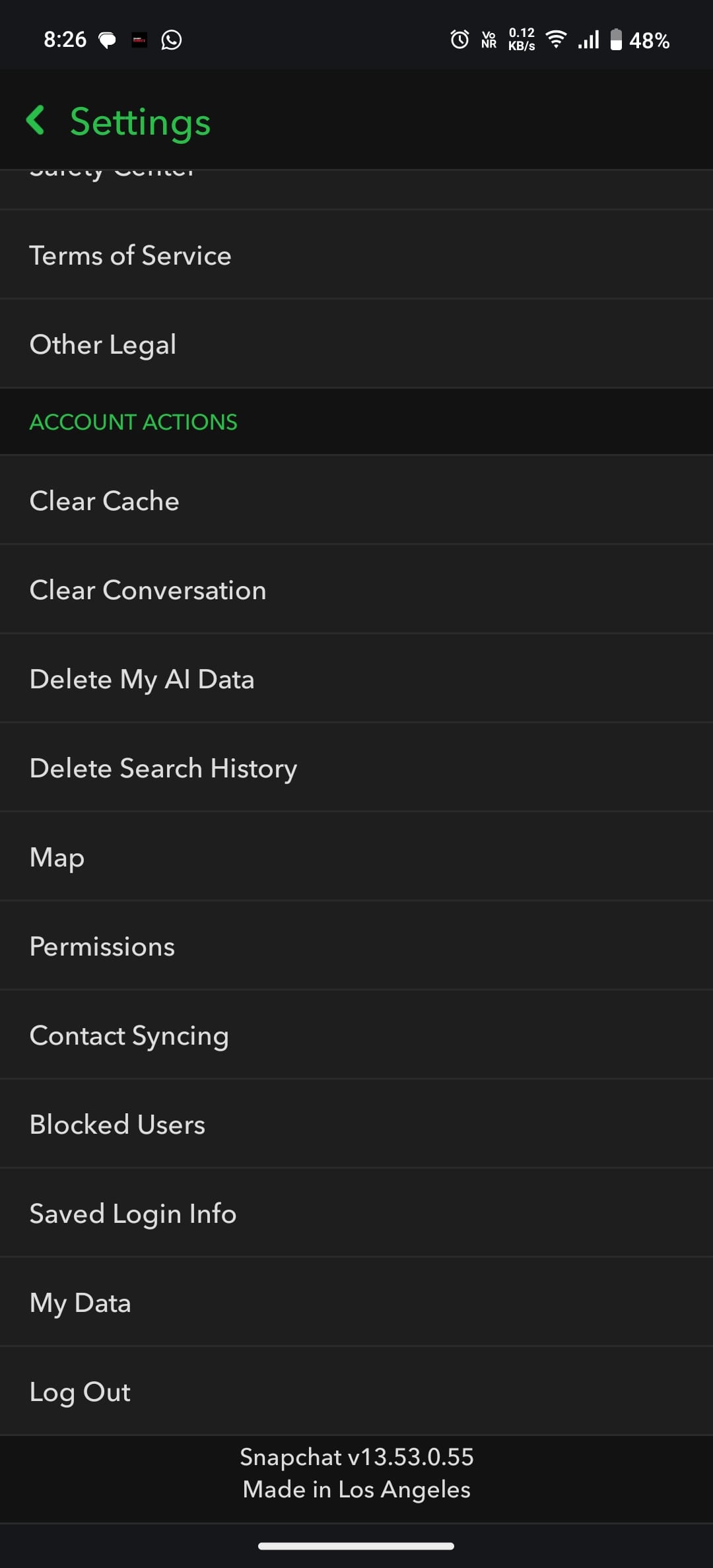Open My Data page
The height and width of the screenshot is (1568, 713).
[x=81, y=1303]
